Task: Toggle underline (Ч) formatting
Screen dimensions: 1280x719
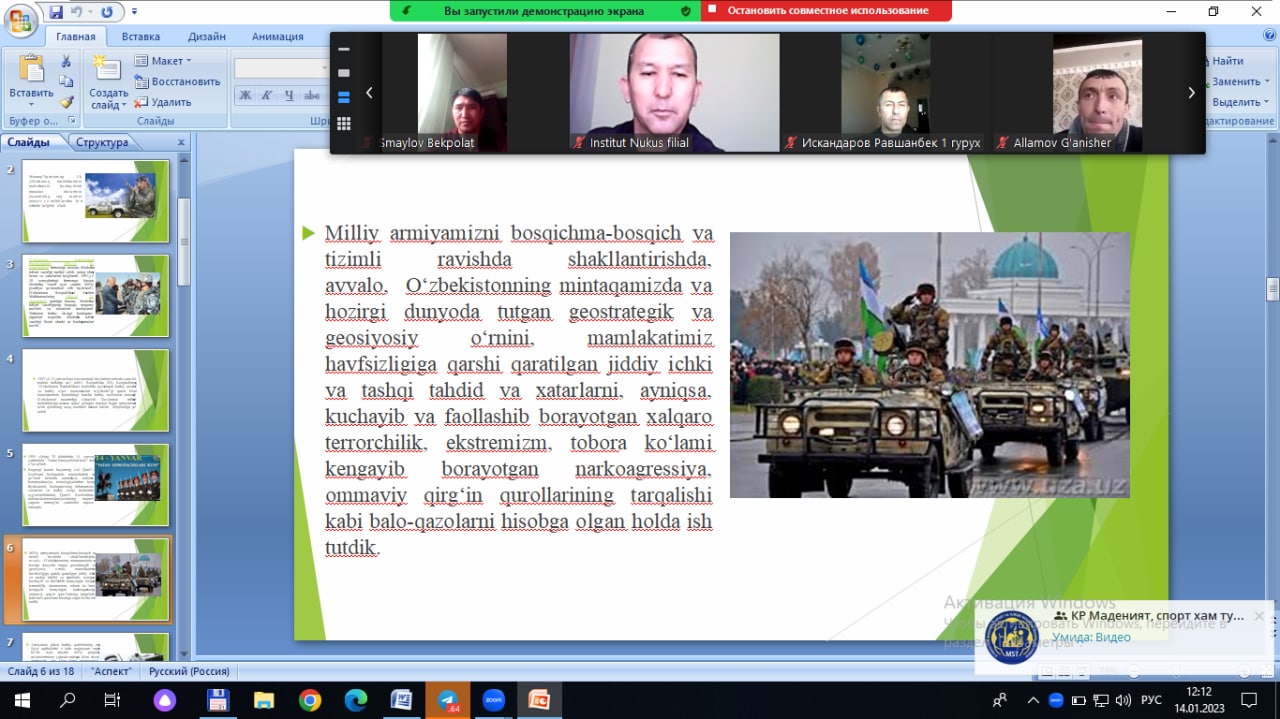Action: 289,96
